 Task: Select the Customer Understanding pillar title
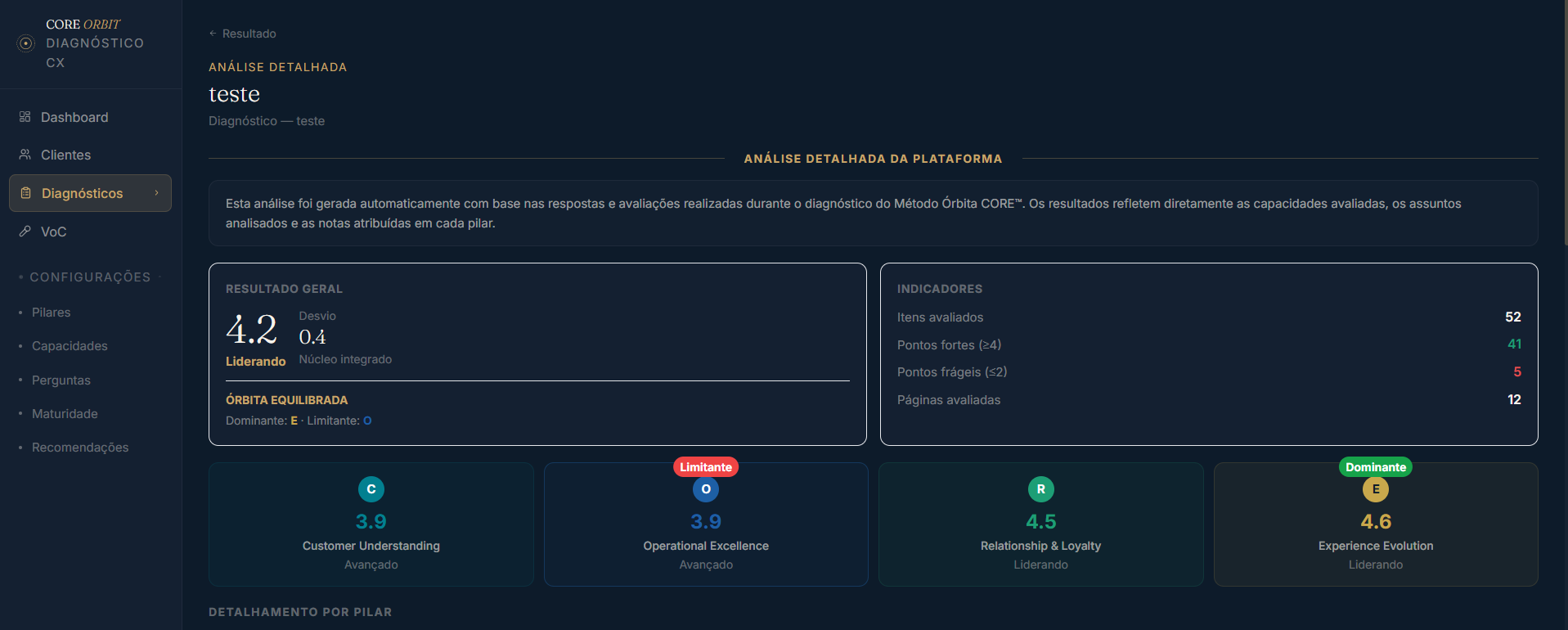(x=371, y=546)
